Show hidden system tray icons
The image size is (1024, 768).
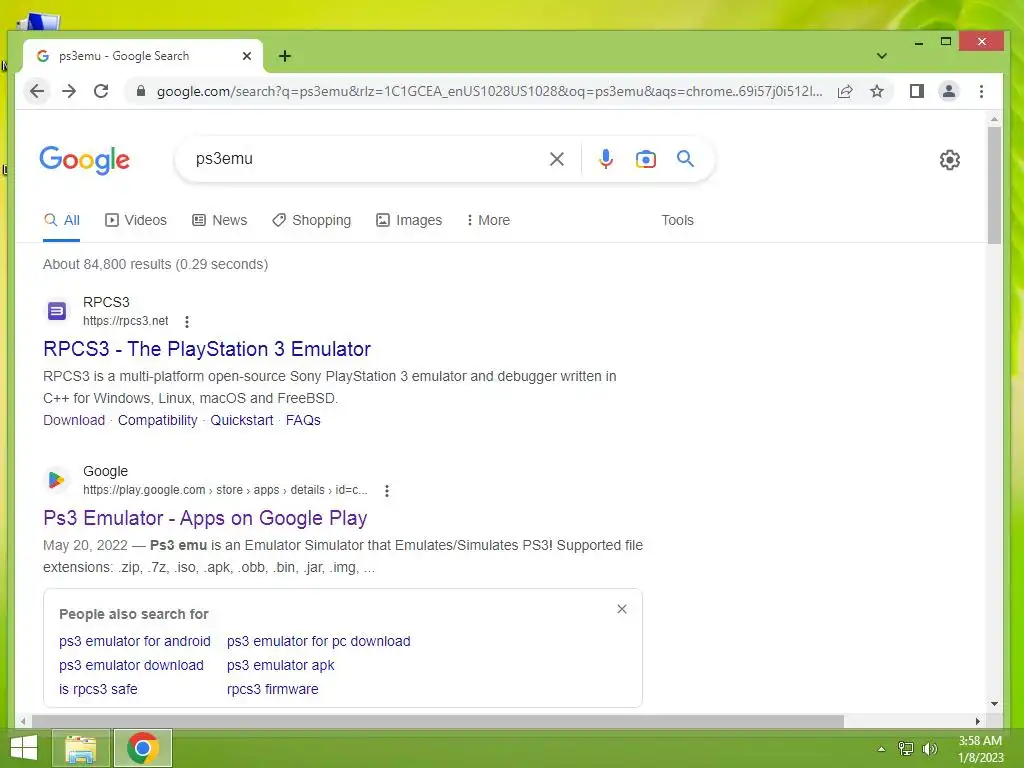[881, 749]
